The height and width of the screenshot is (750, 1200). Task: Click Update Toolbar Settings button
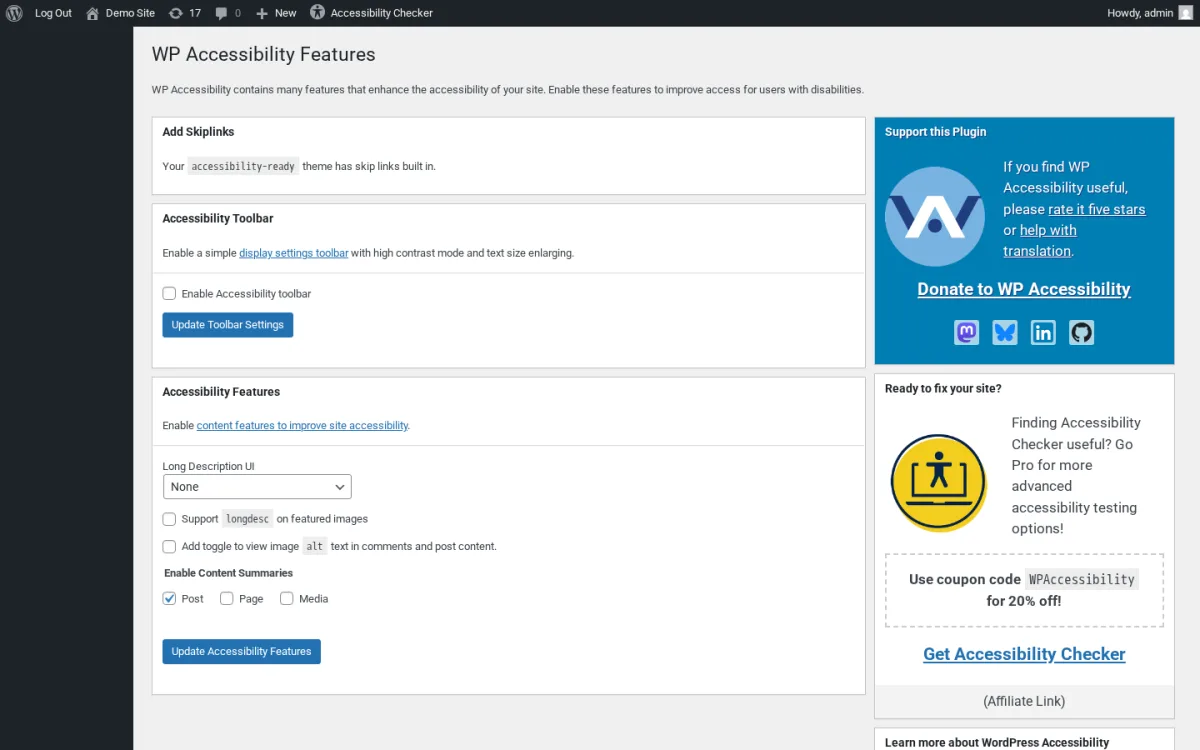click(x=228, y=325)
